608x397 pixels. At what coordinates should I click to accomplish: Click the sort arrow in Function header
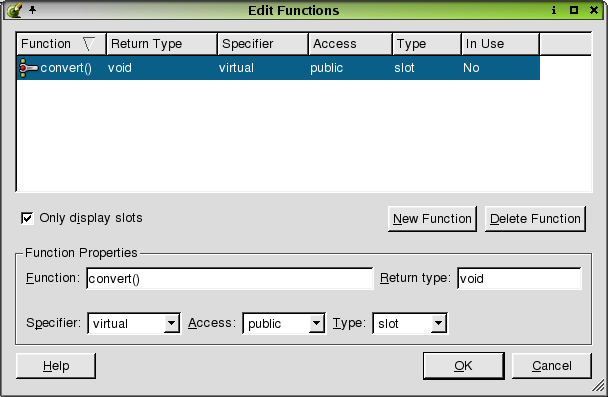click(89, 44)
